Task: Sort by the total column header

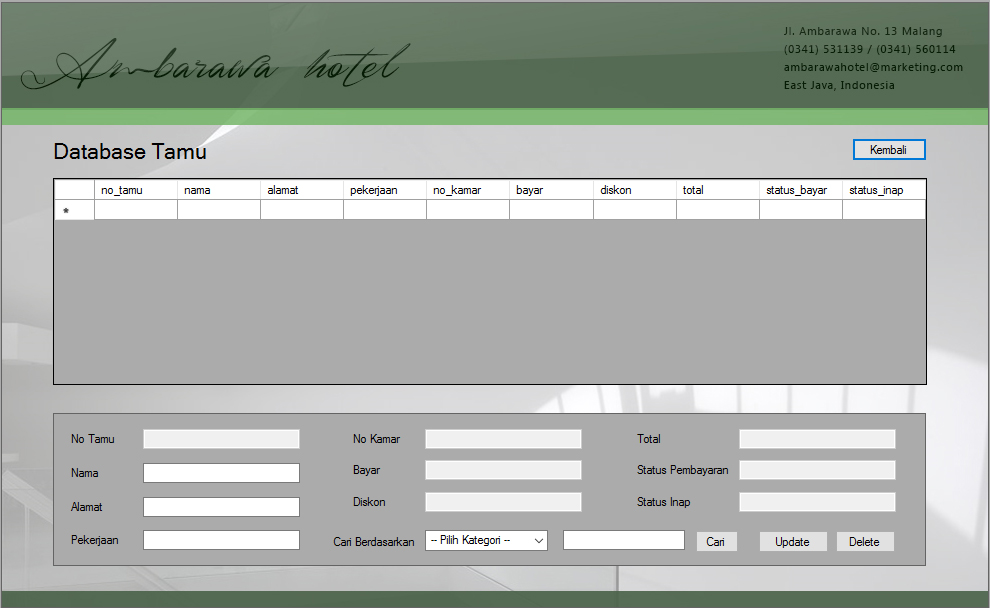Action: [x=717, y=190]
